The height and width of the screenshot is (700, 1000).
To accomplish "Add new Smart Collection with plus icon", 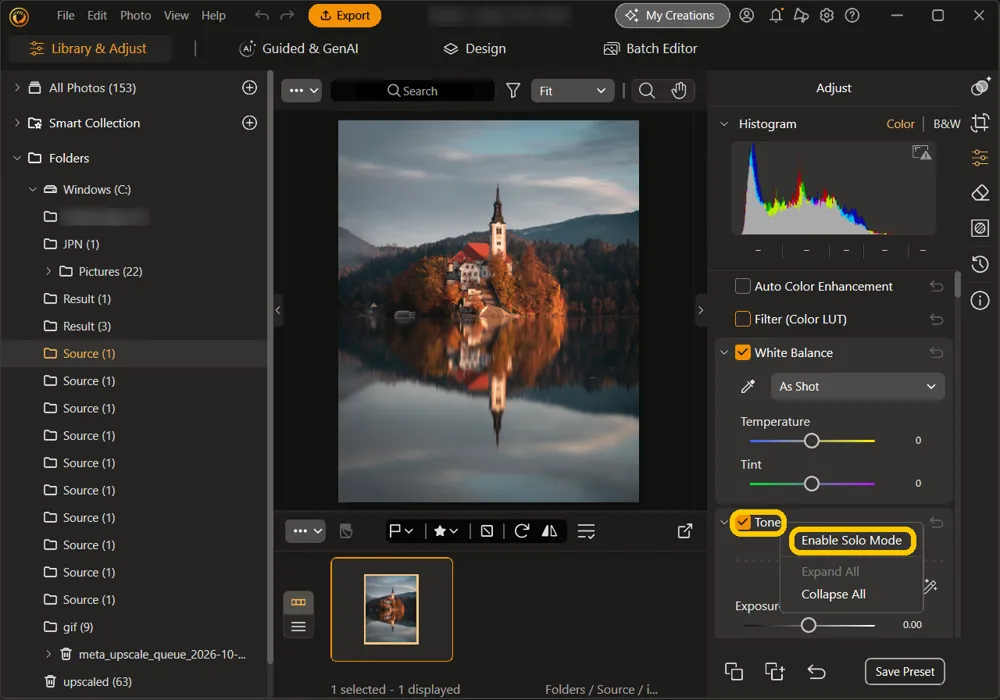I will (x=249, y=123).
